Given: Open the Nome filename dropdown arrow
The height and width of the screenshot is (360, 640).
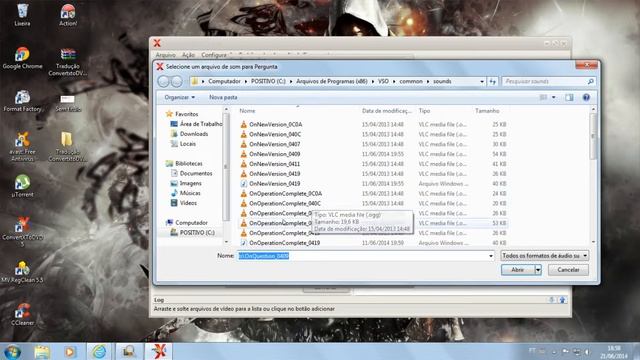Looking at the screenshot, I should point(491,256).
